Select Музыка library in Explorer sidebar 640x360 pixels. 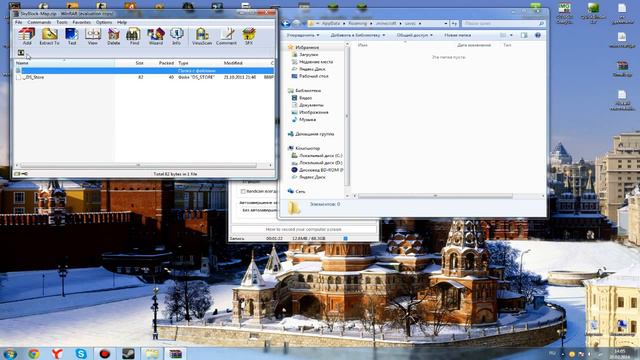(x=307, y=120)
